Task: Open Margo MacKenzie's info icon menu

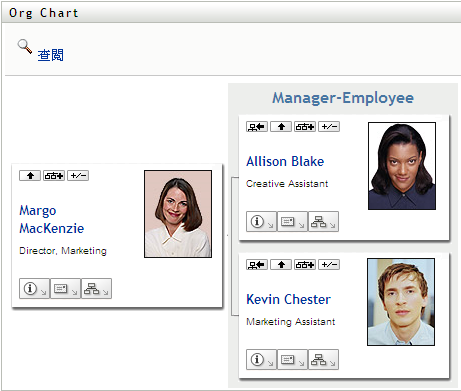Action: click(x=34, y=289)
